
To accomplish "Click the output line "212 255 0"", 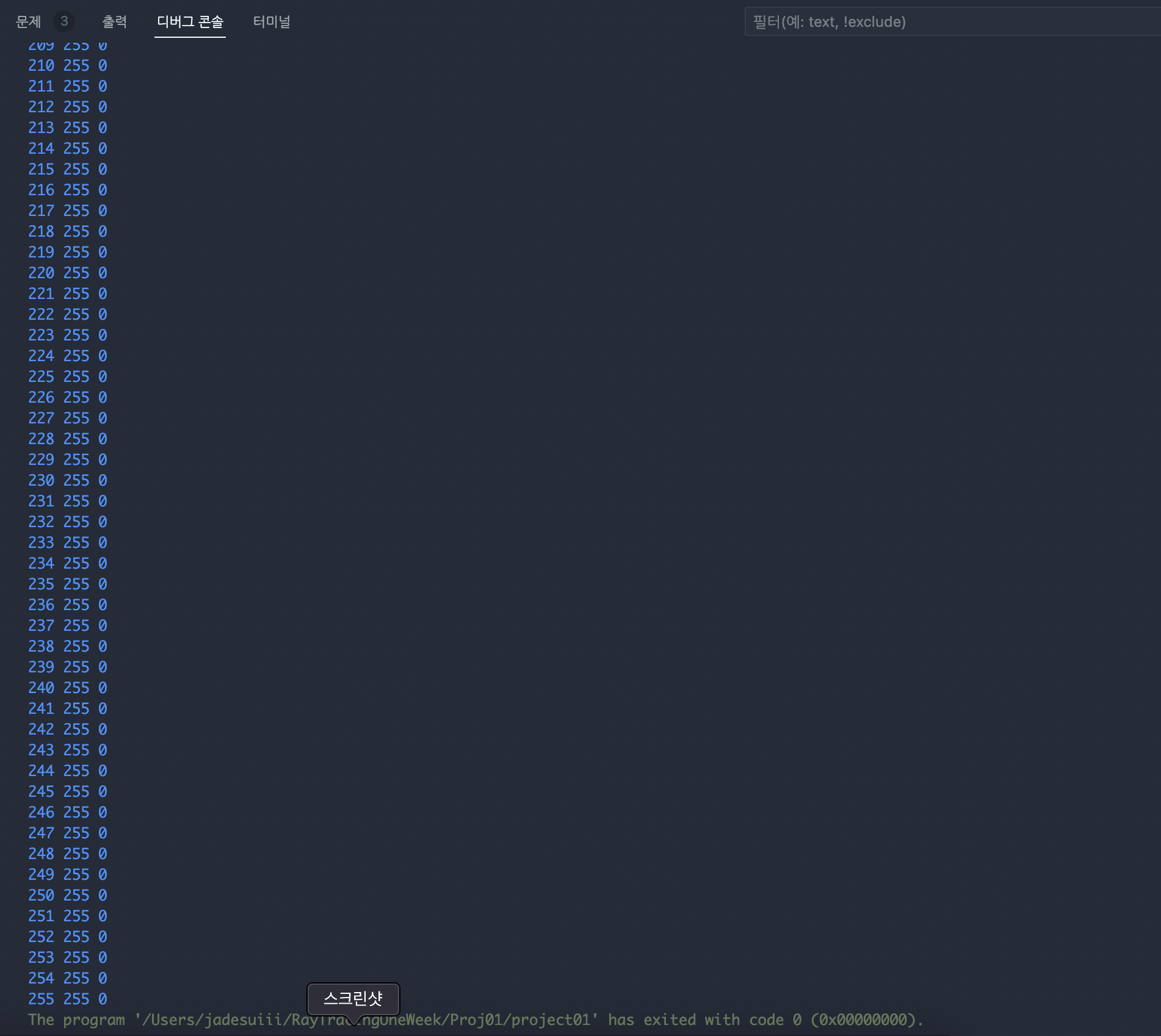I will pyautogui.click(x=68, y=107).
